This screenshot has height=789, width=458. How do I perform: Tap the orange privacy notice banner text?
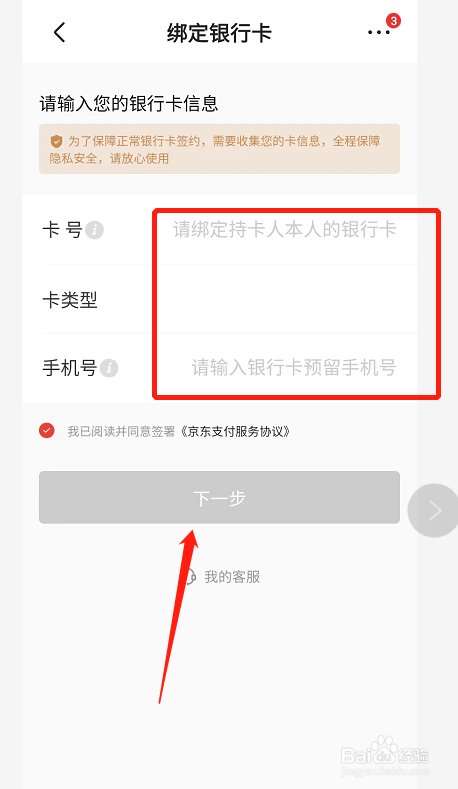pos(219,149)
